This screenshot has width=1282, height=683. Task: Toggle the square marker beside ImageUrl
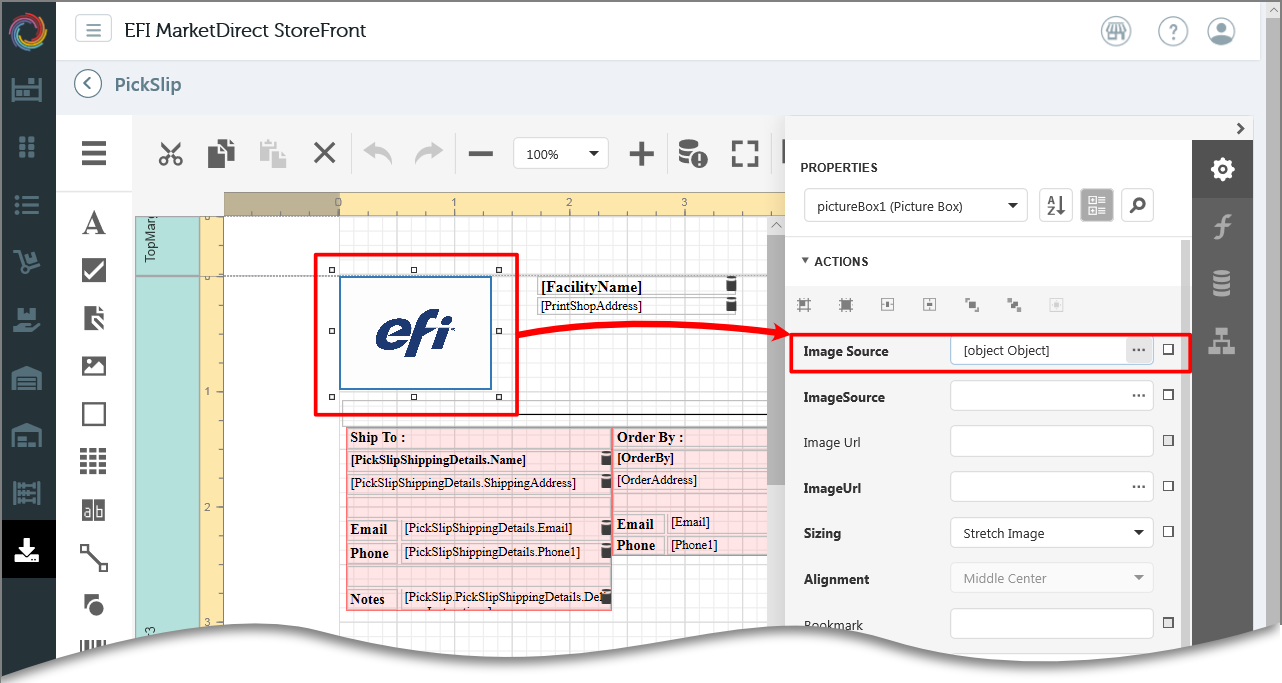tap(1168, 487)
